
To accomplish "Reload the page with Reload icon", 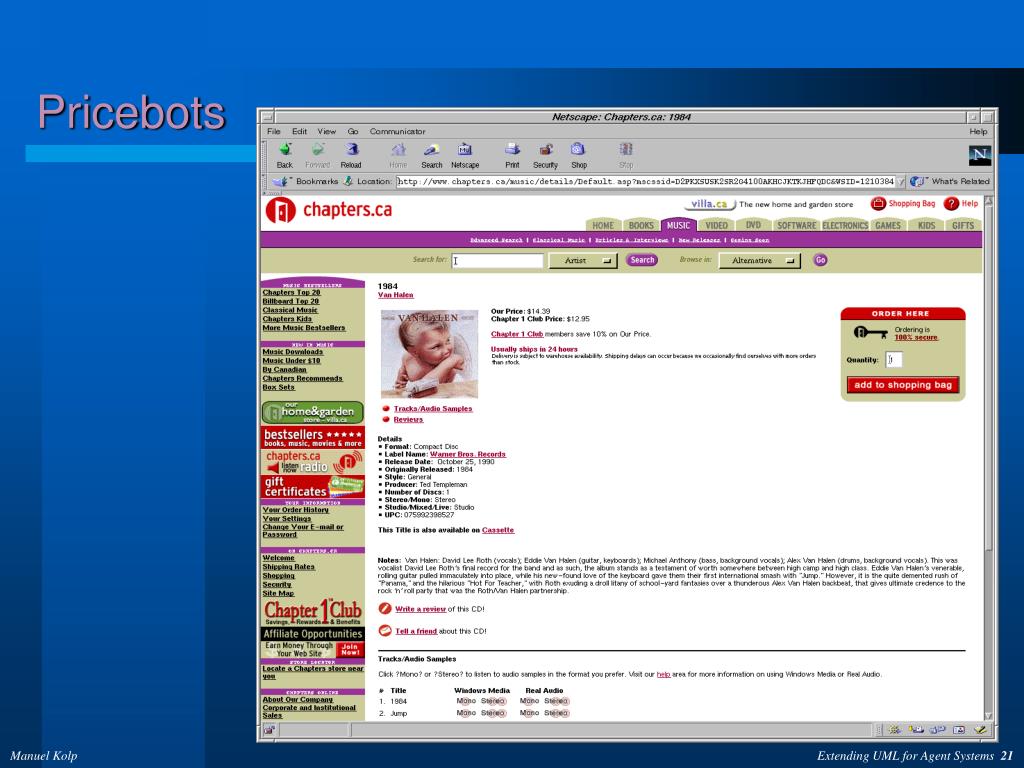I will pyautogui.click(x=351, y=150).
